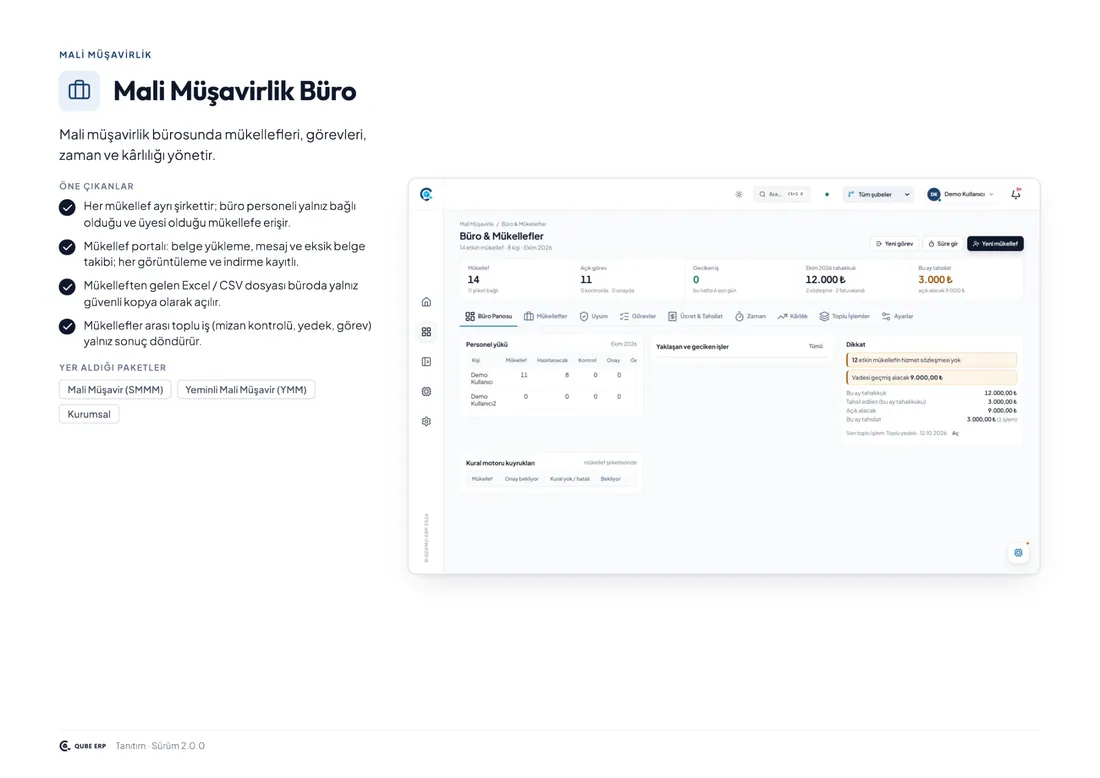Toggle the light/dark theme sun icon
The width and height of the screenshot is (1100, 778).
coord(739,194)
